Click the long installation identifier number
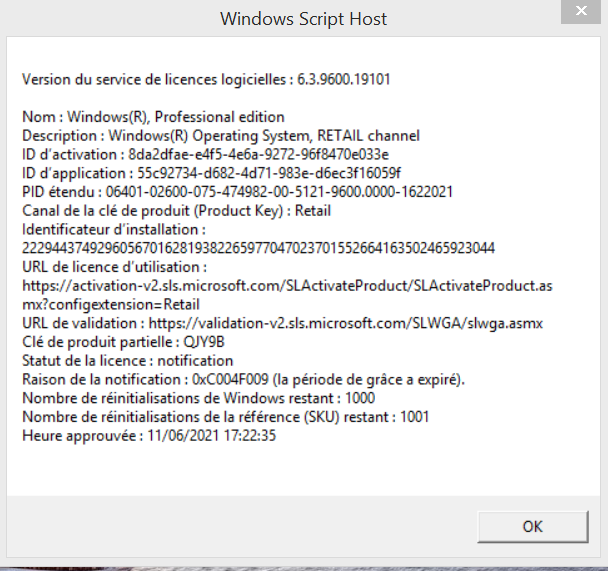This screenshot has height=571, width=608. 258,248
